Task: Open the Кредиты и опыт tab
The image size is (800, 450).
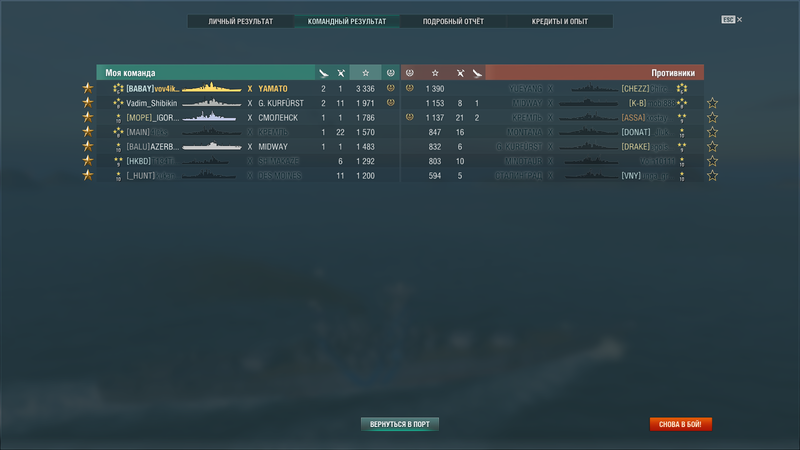Action: 560,21
